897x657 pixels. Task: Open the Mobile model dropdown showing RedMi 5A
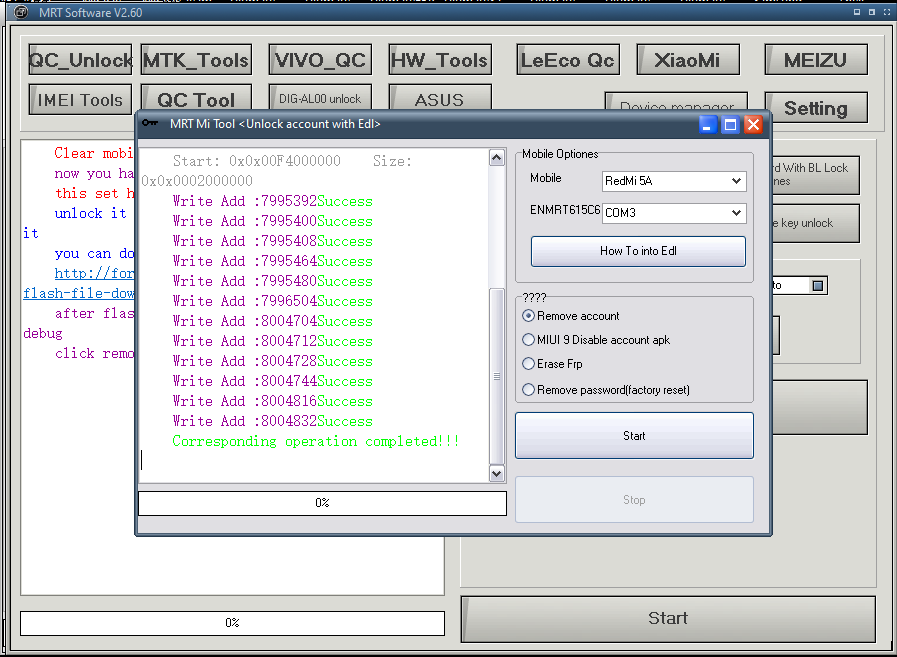click(x=674, y=181)
